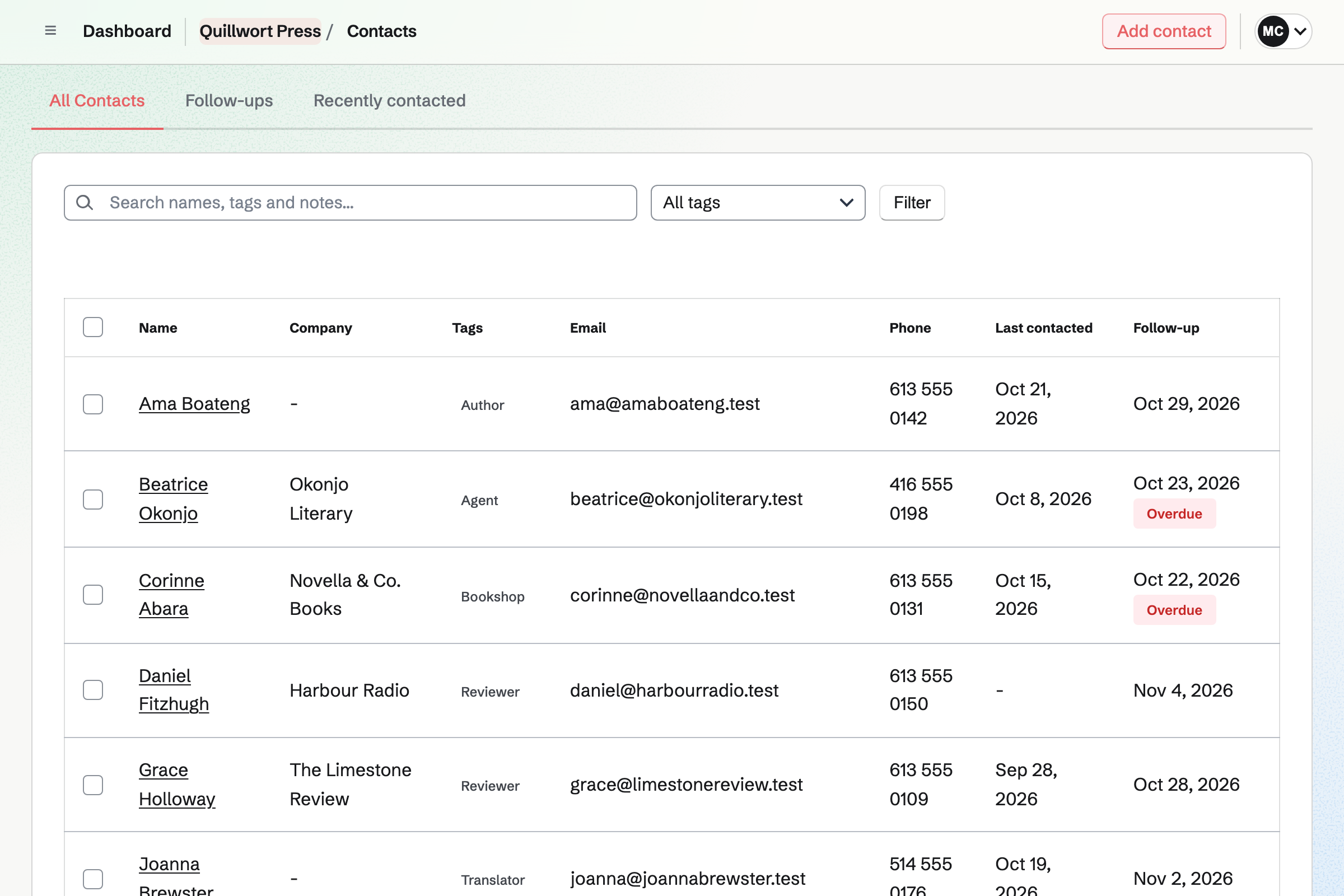
Task: Open the Recently contacted tab
Action: coord(390,101)
